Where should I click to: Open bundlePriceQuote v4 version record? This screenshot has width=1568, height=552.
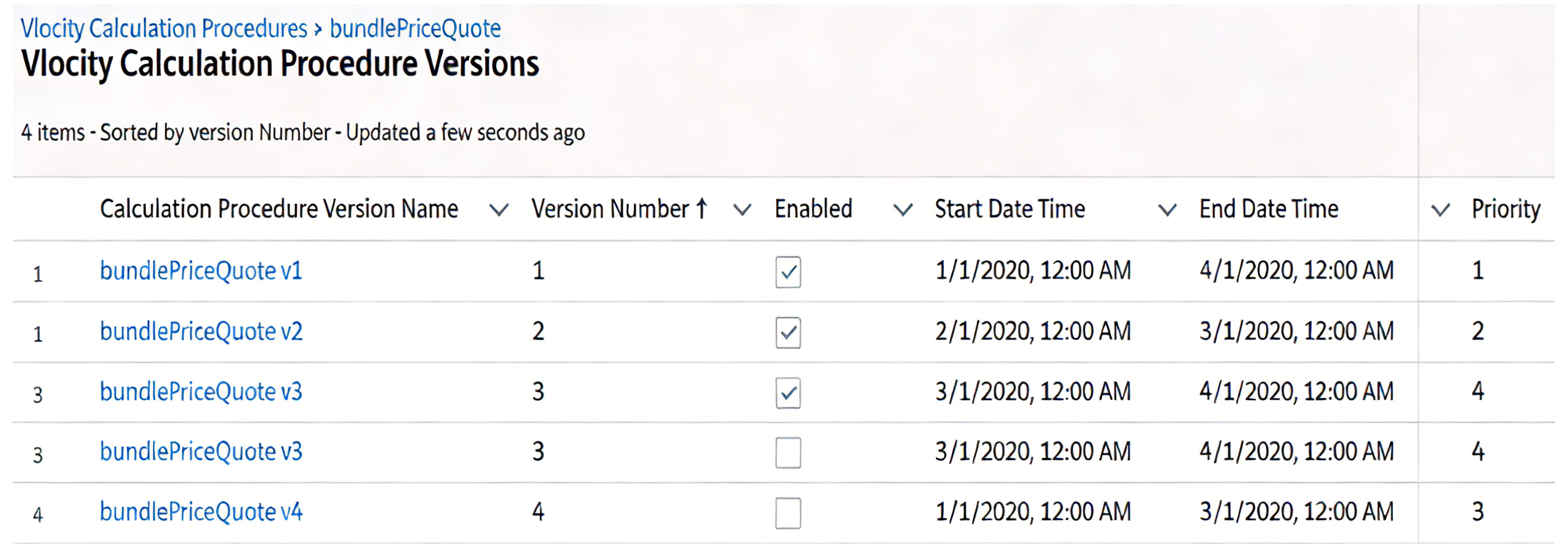pyautogui.click(x=201, y=512)
